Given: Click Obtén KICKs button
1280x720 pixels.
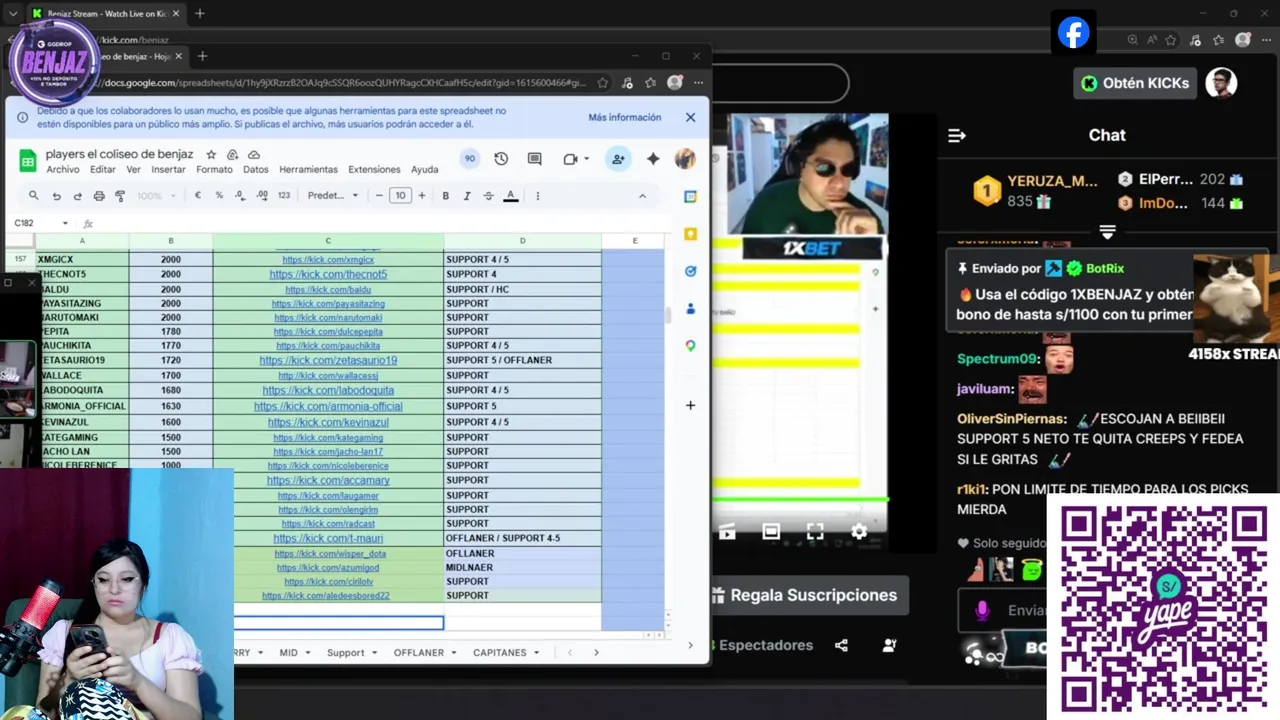Looking at the screenshot, I should click(x=1135, y=83).
